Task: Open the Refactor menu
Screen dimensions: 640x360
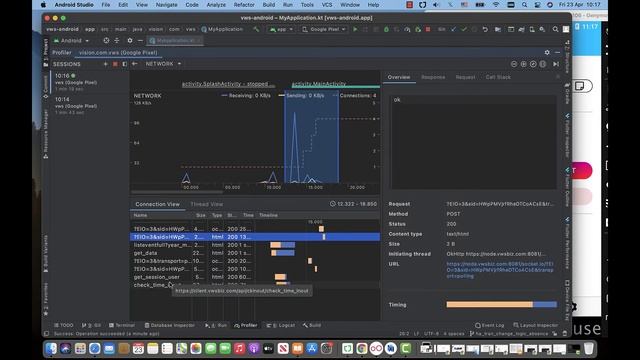Action: coord(244,5)
